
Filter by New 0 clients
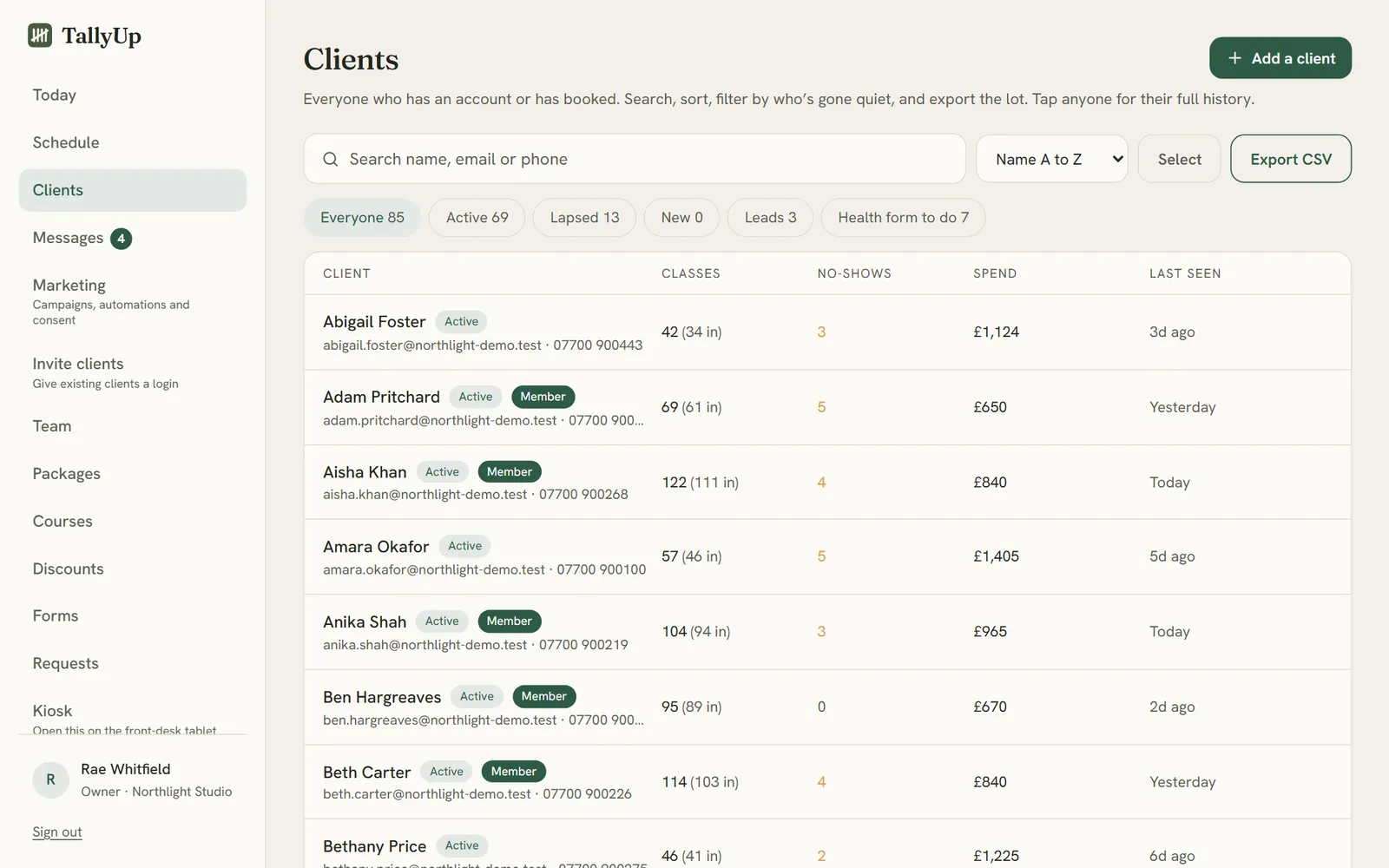tap(681, 218)
